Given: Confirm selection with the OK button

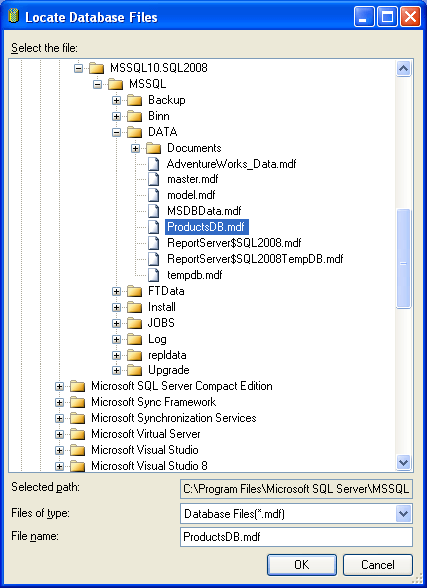Looking at the screenshot, I should [x=302, y=565].
